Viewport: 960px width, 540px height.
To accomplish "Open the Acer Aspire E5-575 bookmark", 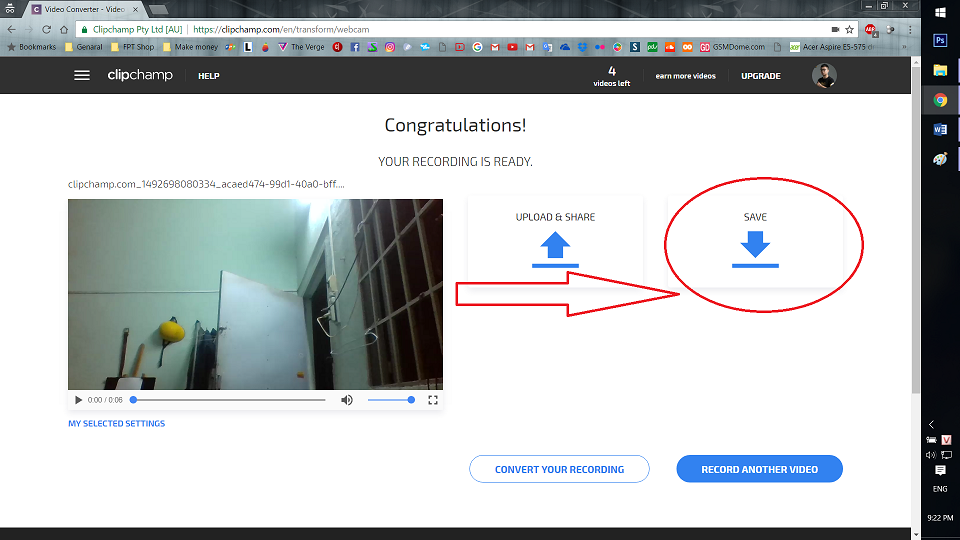I will point(832,47).
